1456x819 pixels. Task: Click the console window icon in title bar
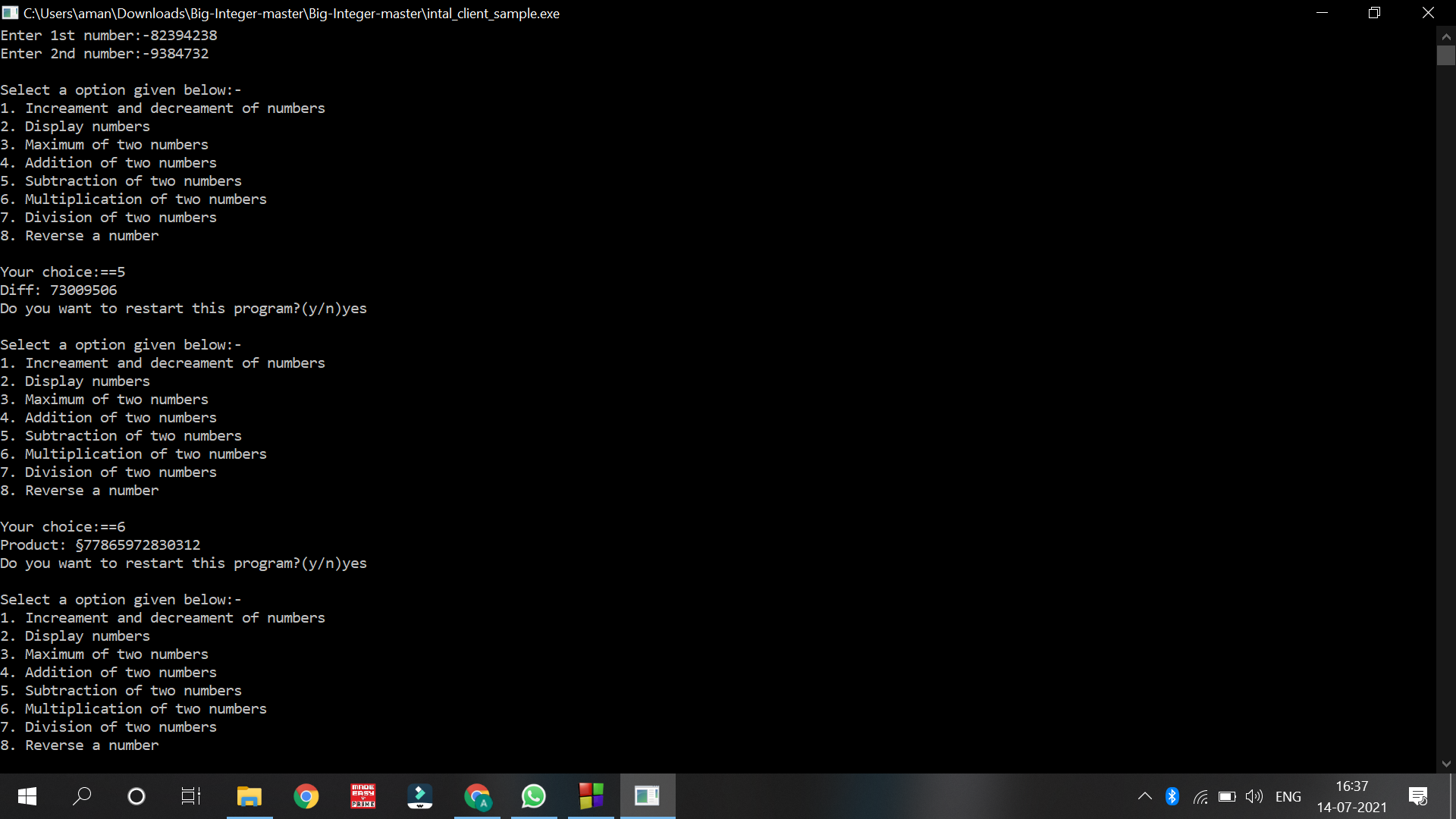pos(10,13)
